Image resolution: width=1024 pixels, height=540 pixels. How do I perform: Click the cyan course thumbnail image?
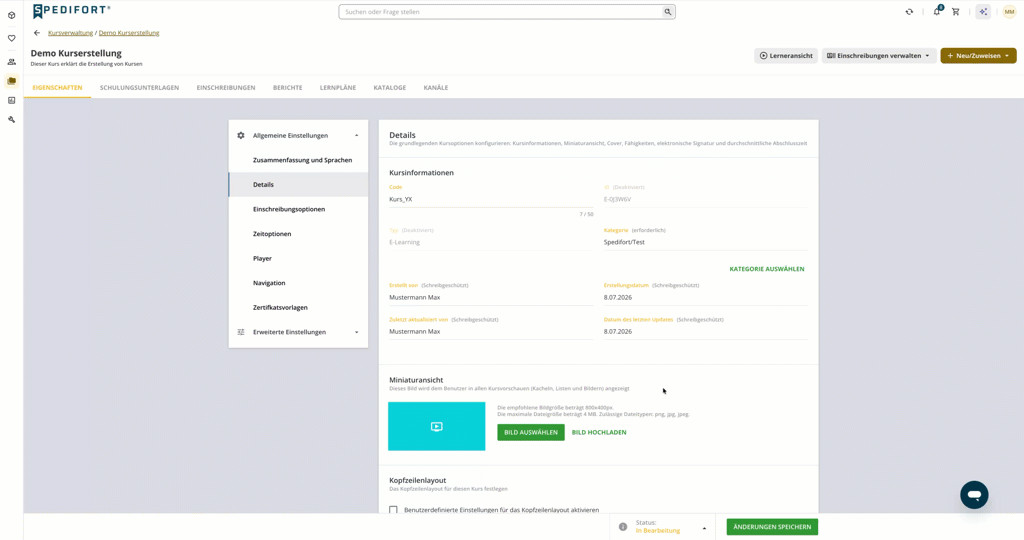pos(436,426)
